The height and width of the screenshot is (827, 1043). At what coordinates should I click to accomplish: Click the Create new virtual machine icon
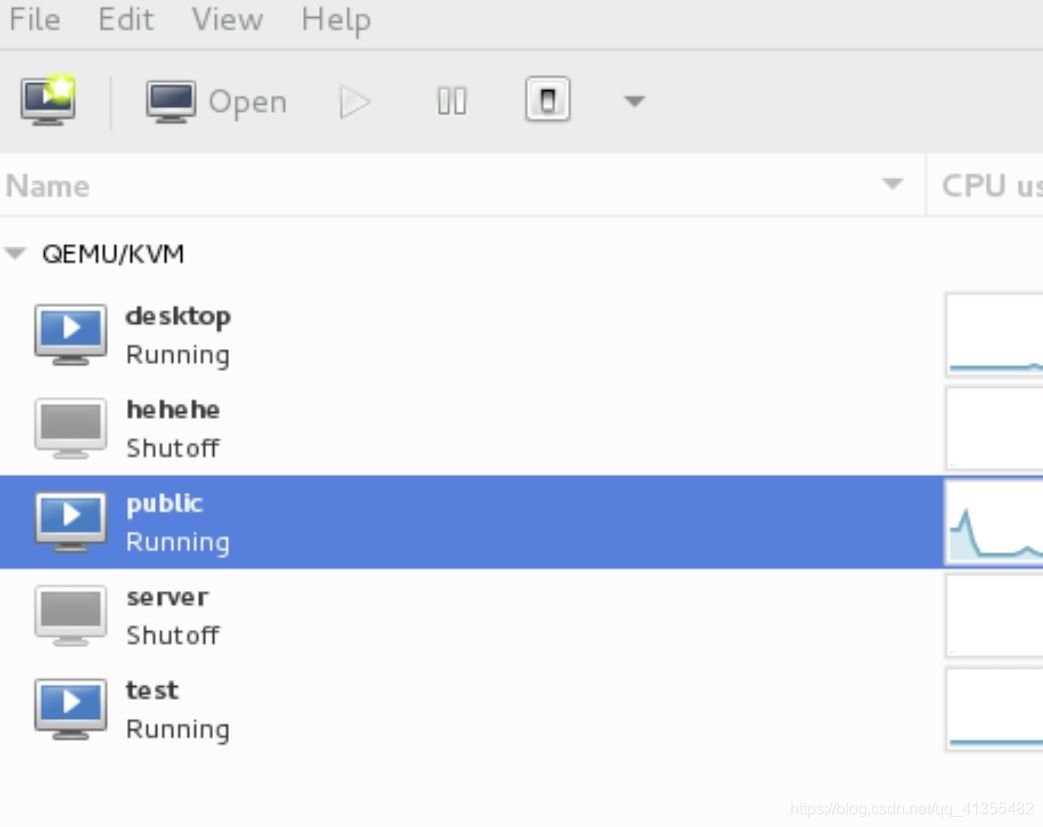click(x=48, y=100)
